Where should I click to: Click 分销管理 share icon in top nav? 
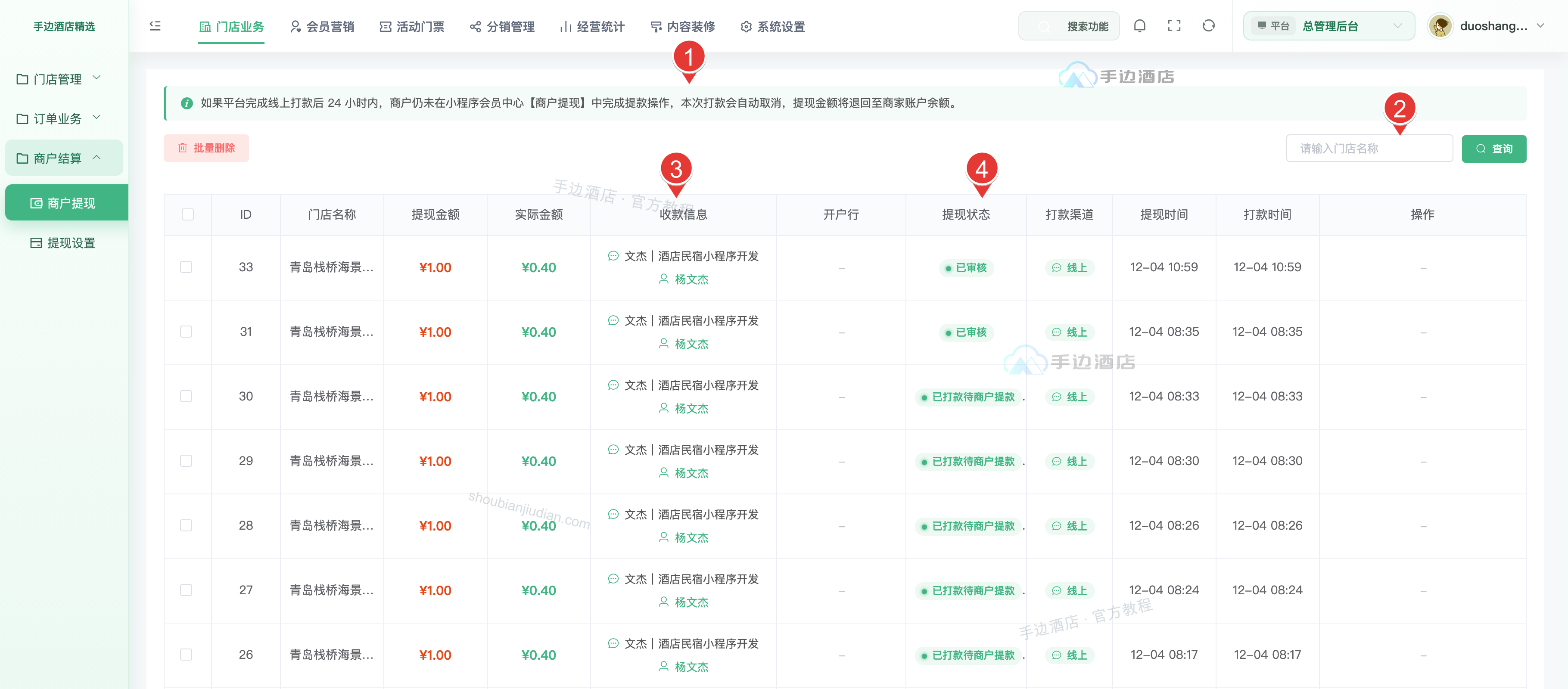click(x=476, y=27)
